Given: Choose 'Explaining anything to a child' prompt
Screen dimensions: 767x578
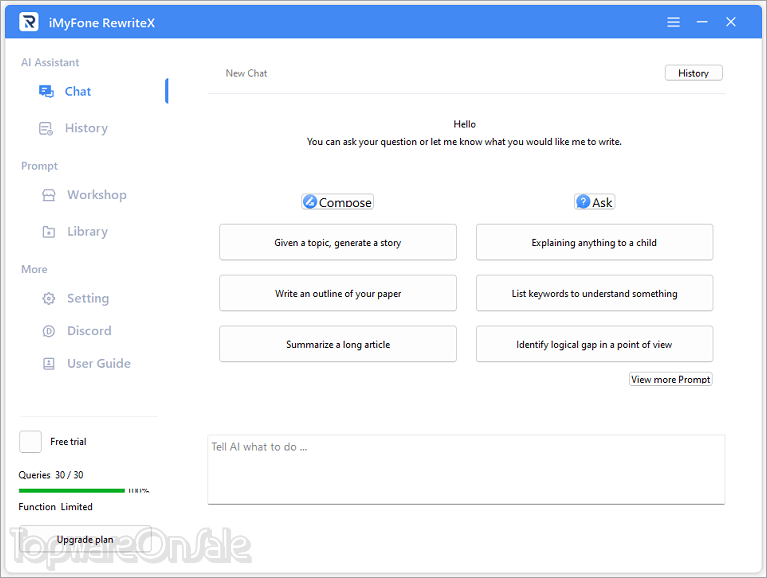Looking at the screenshot, I should pyautogui.click(x=594, y=243).
